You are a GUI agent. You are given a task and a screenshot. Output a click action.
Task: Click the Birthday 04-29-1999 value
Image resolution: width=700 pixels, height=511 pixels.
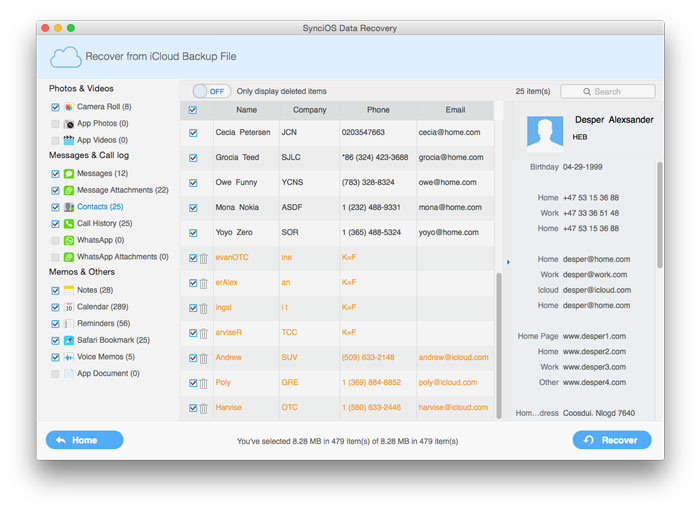click(582, 167)
